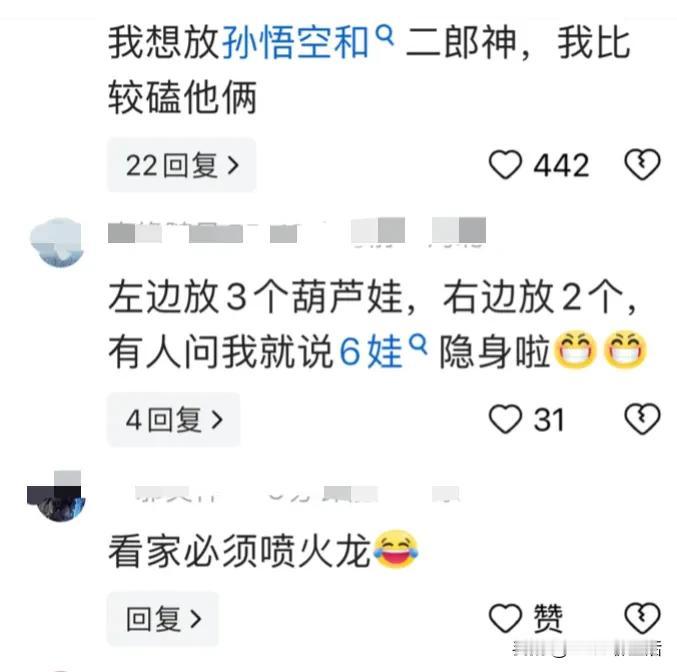Tap broken heart on the 喷火龙 comment
Viewport: 677px width, 672px height.
pyautogui.click(x=642, y=618)
